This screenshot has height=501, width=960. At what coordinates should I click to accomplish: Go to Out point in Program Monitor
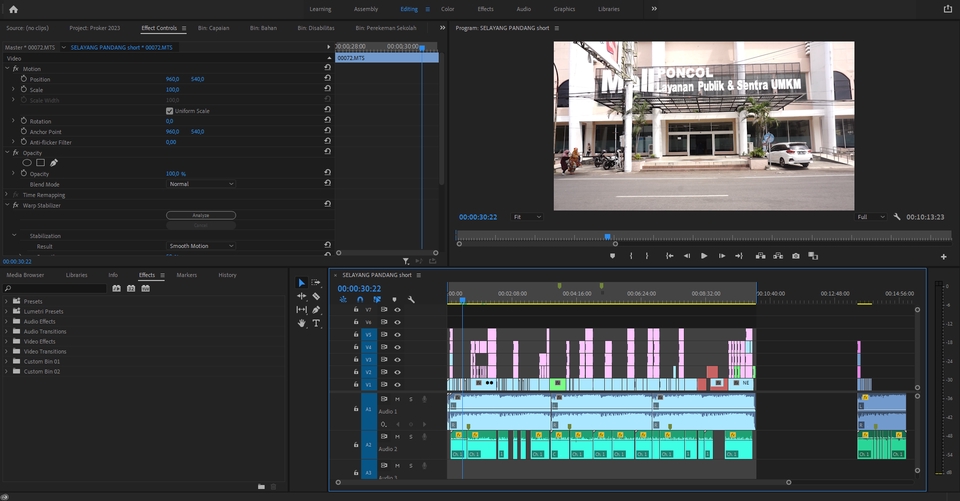point(739,256)
